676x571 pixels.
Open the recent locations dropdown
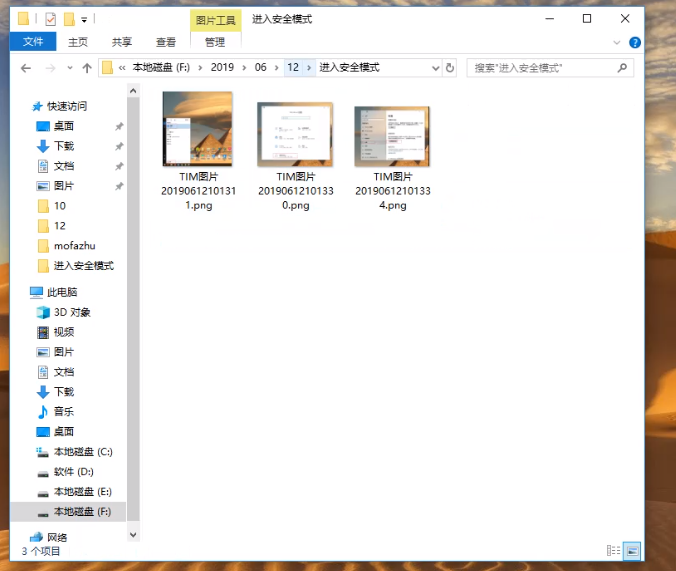click(x=70, y=68)
